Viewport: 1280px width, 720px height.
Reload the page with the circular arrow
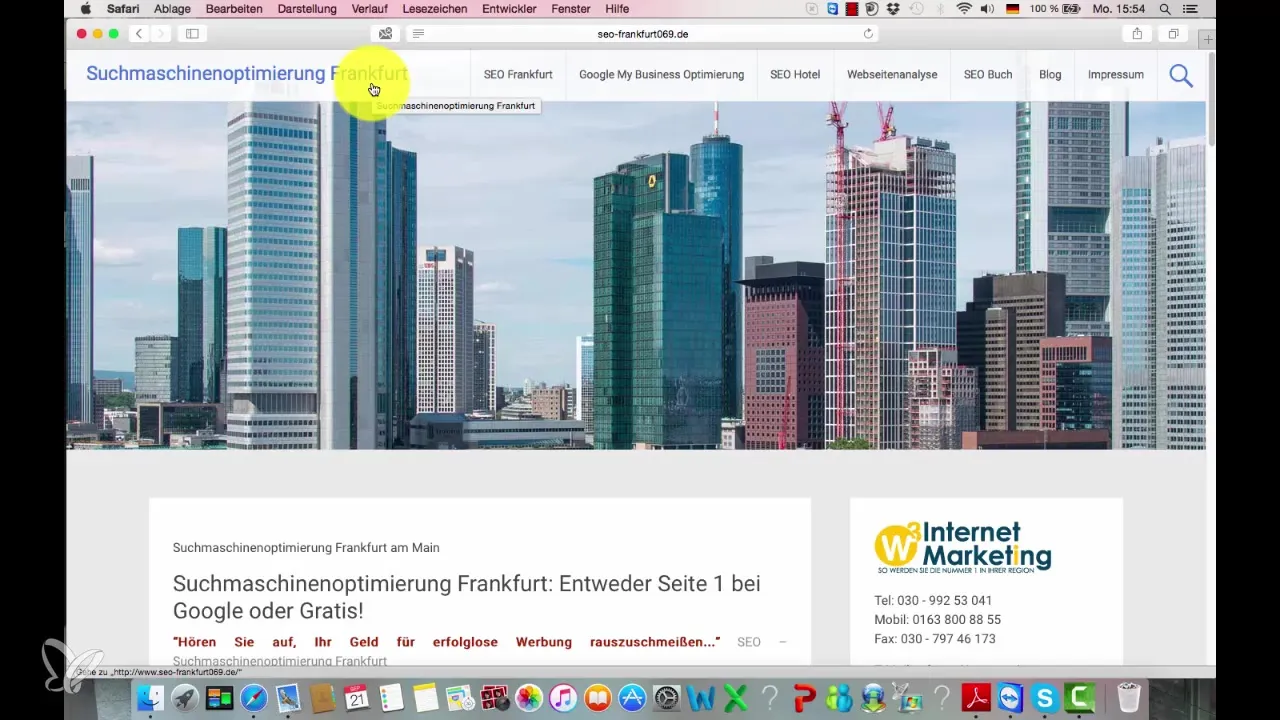(868, 34)
